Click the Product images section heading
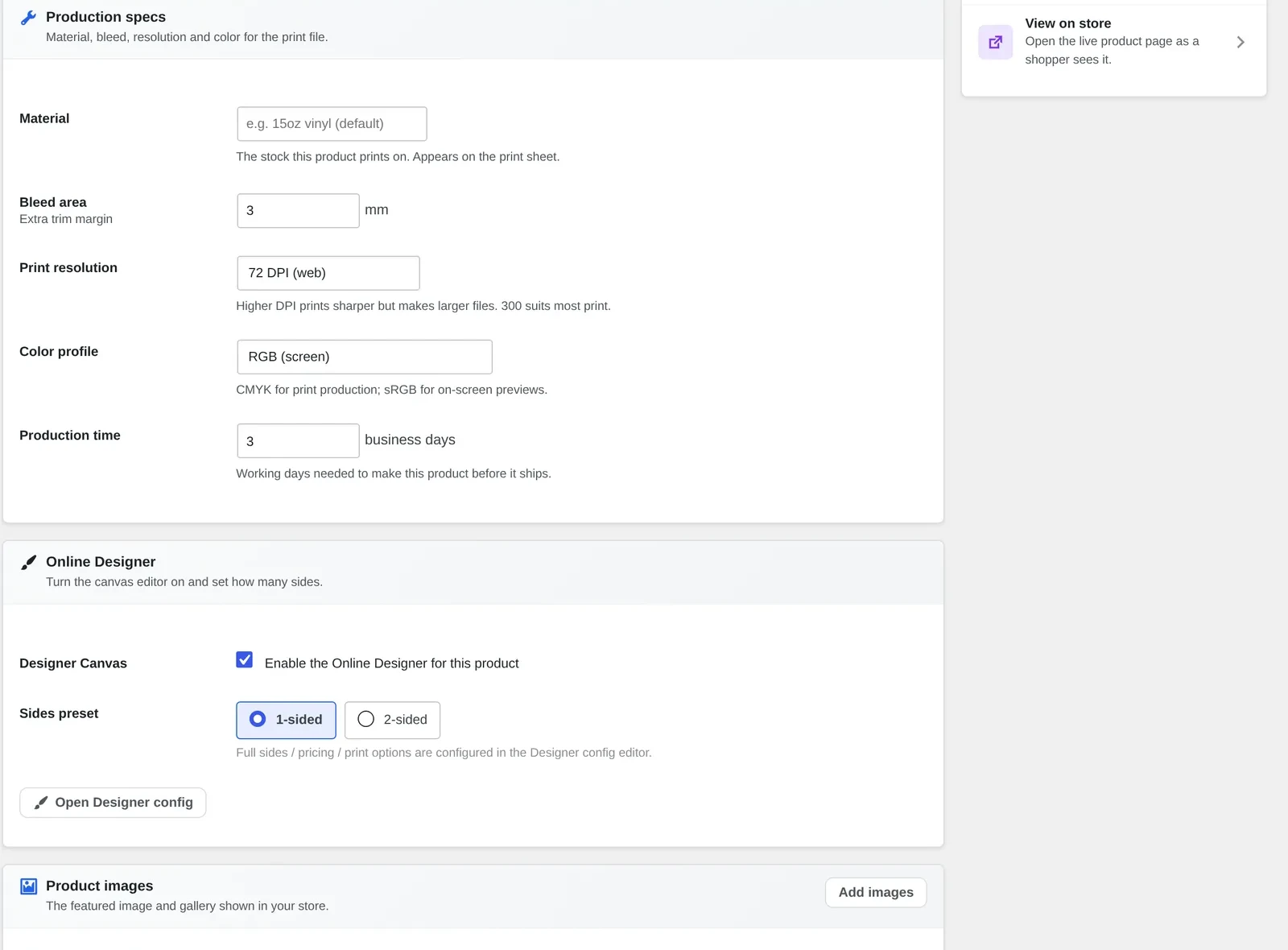 [99, 886]
